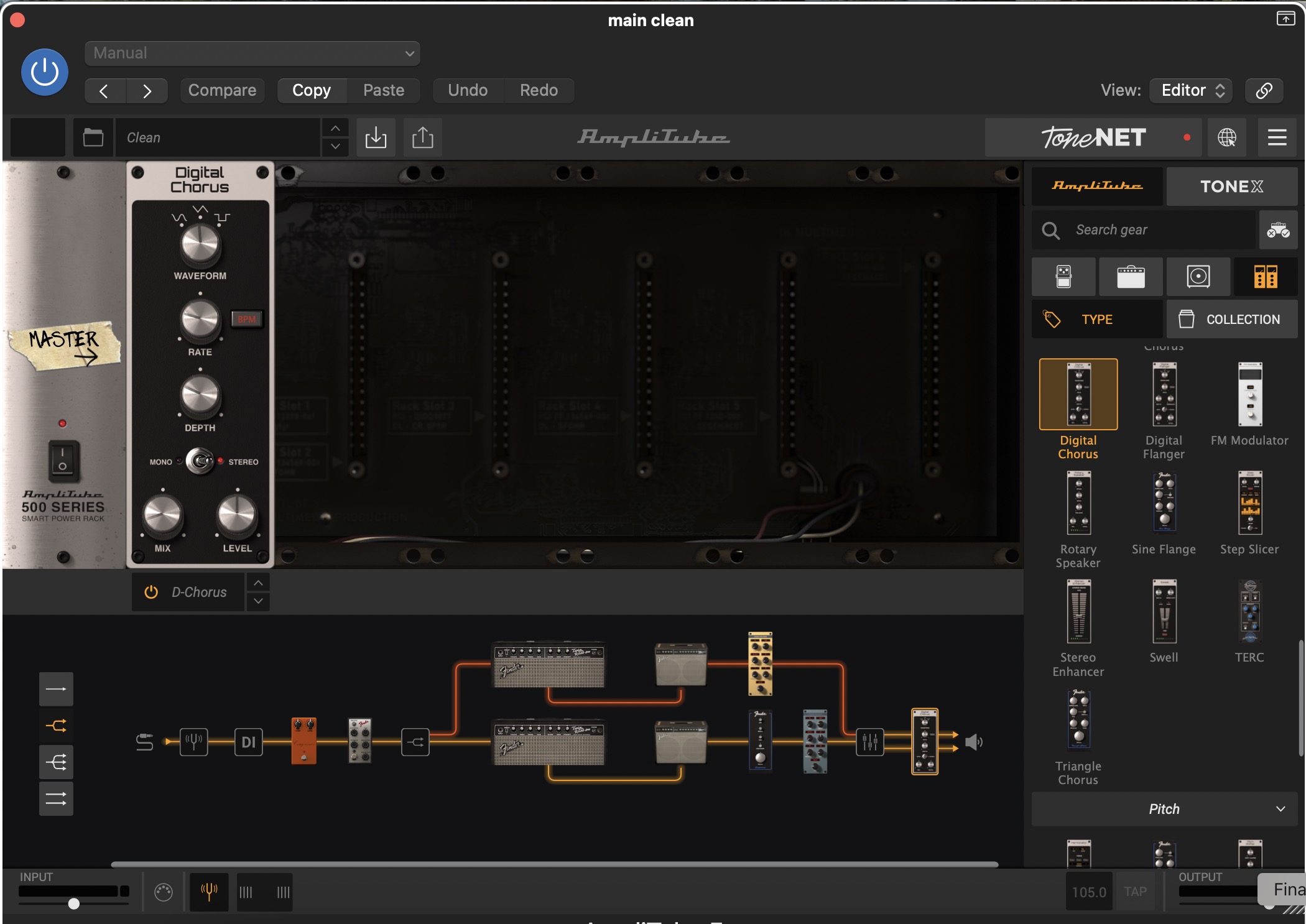Viewport: 1306px width, 924px height.
Task: Toggle the D-Chorus power button
Action: [x=151, y=592]
